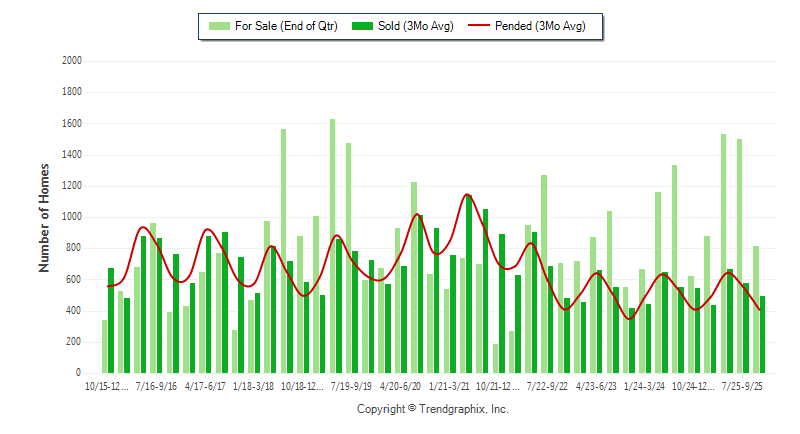Click the light green For Sale legend swatch

point(217,26)
